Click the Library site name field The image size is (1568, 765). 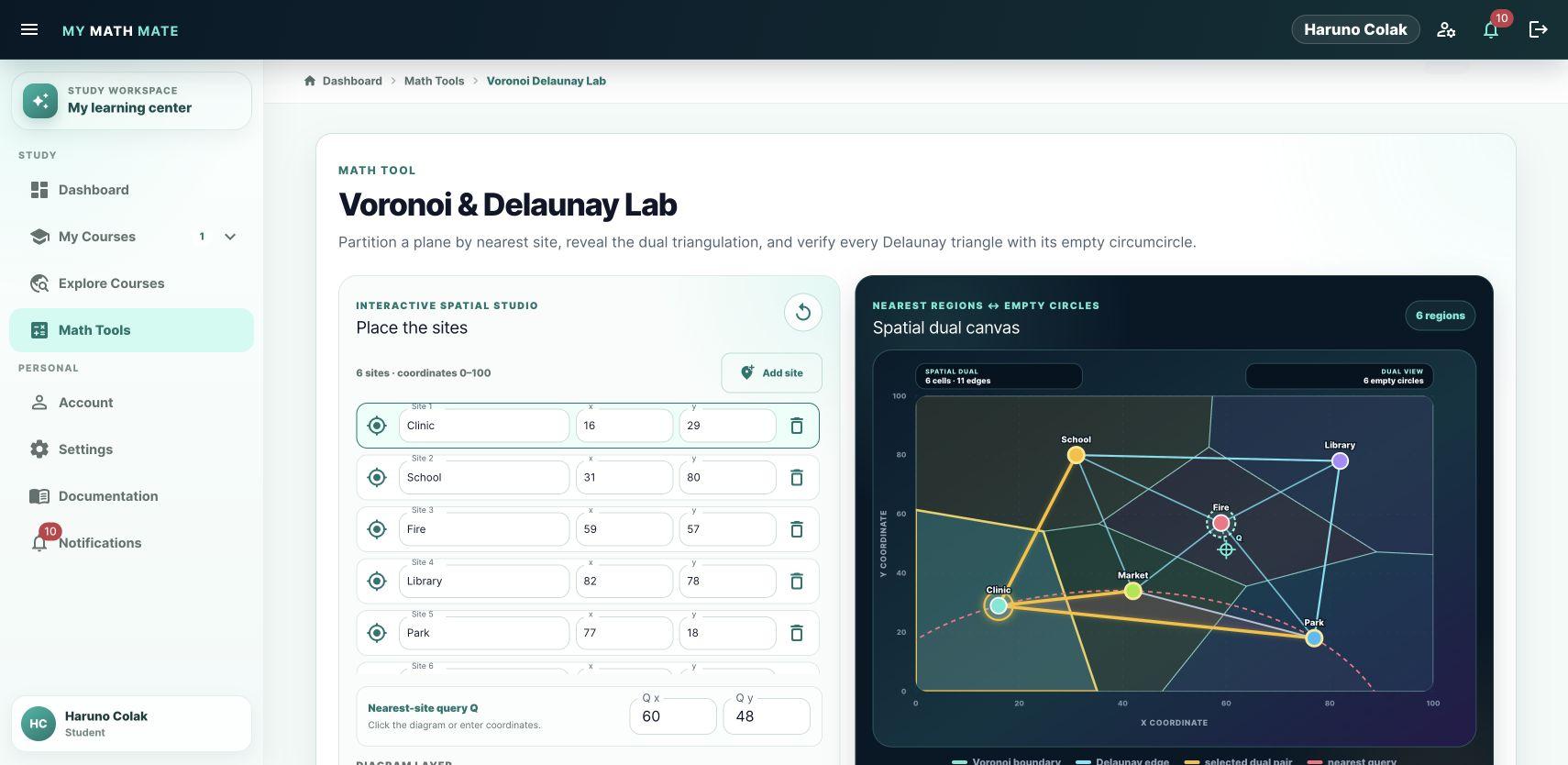click(484, 582)
